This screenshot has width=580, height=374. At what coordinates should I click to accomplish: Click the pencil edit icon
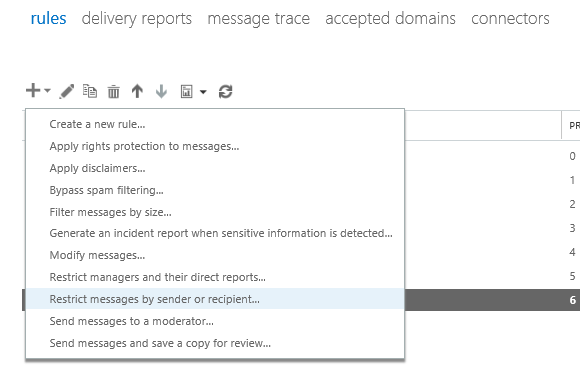[x=67, y=91]
